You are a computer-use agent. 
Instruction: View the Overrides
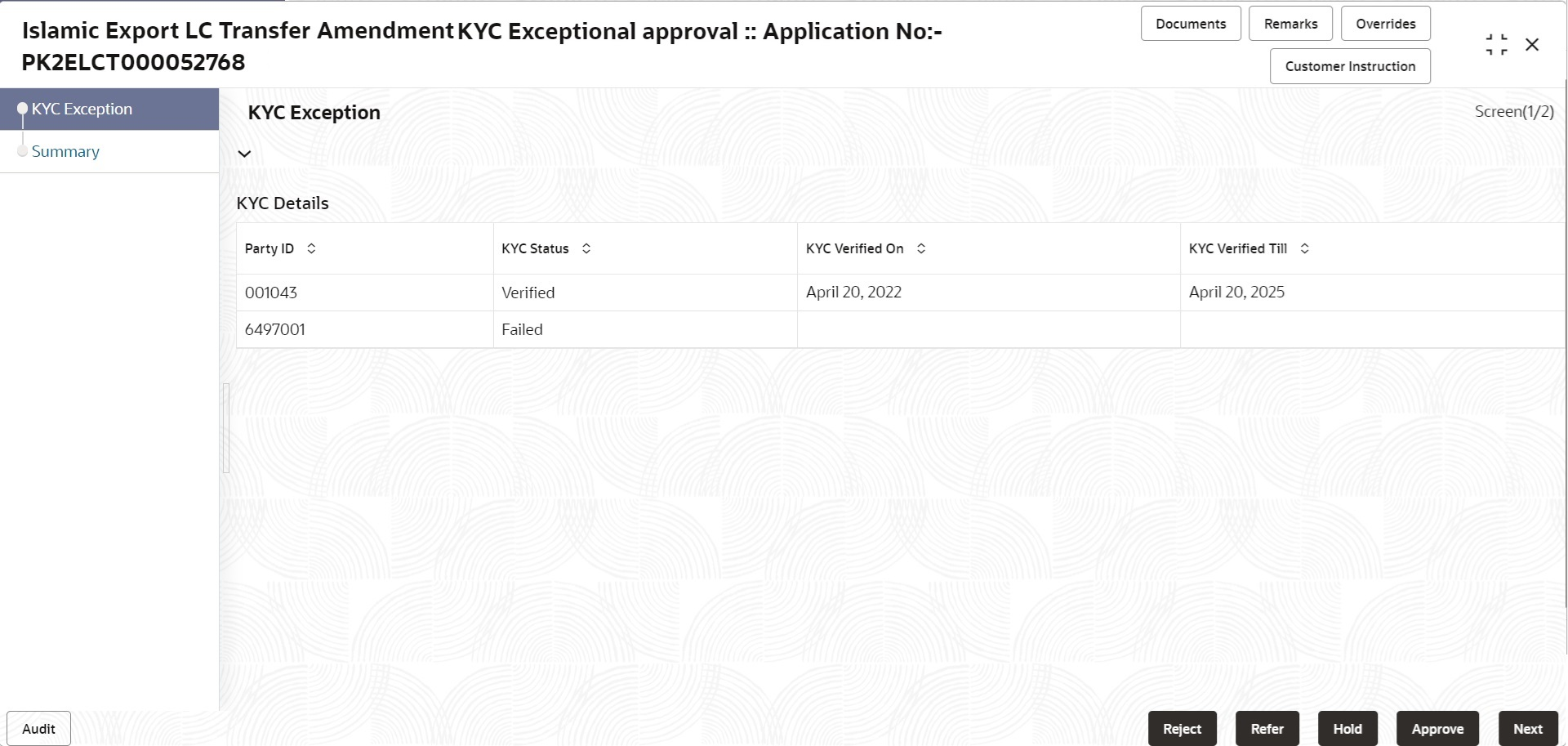click(x=1386, y=23)
